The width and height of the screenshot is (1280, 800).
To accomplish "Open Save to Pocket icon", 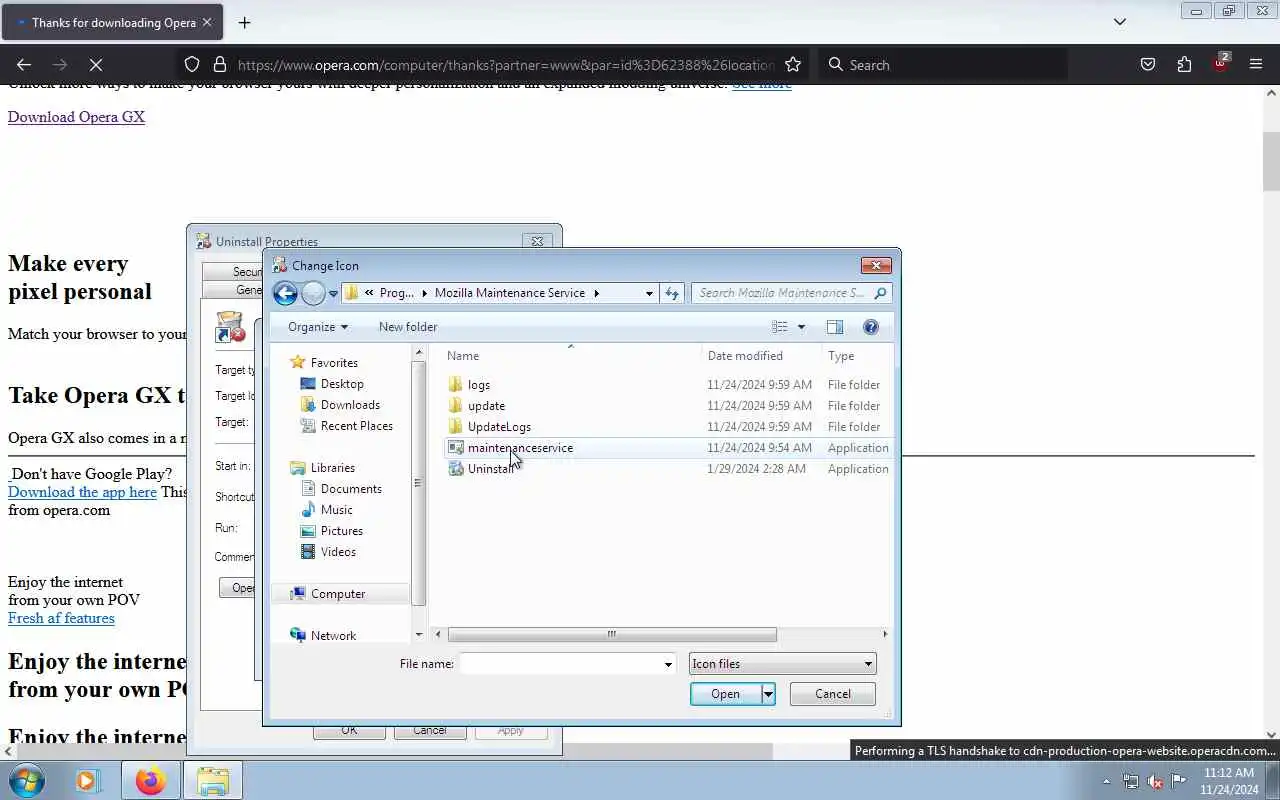I will [x=1148, y=65].
